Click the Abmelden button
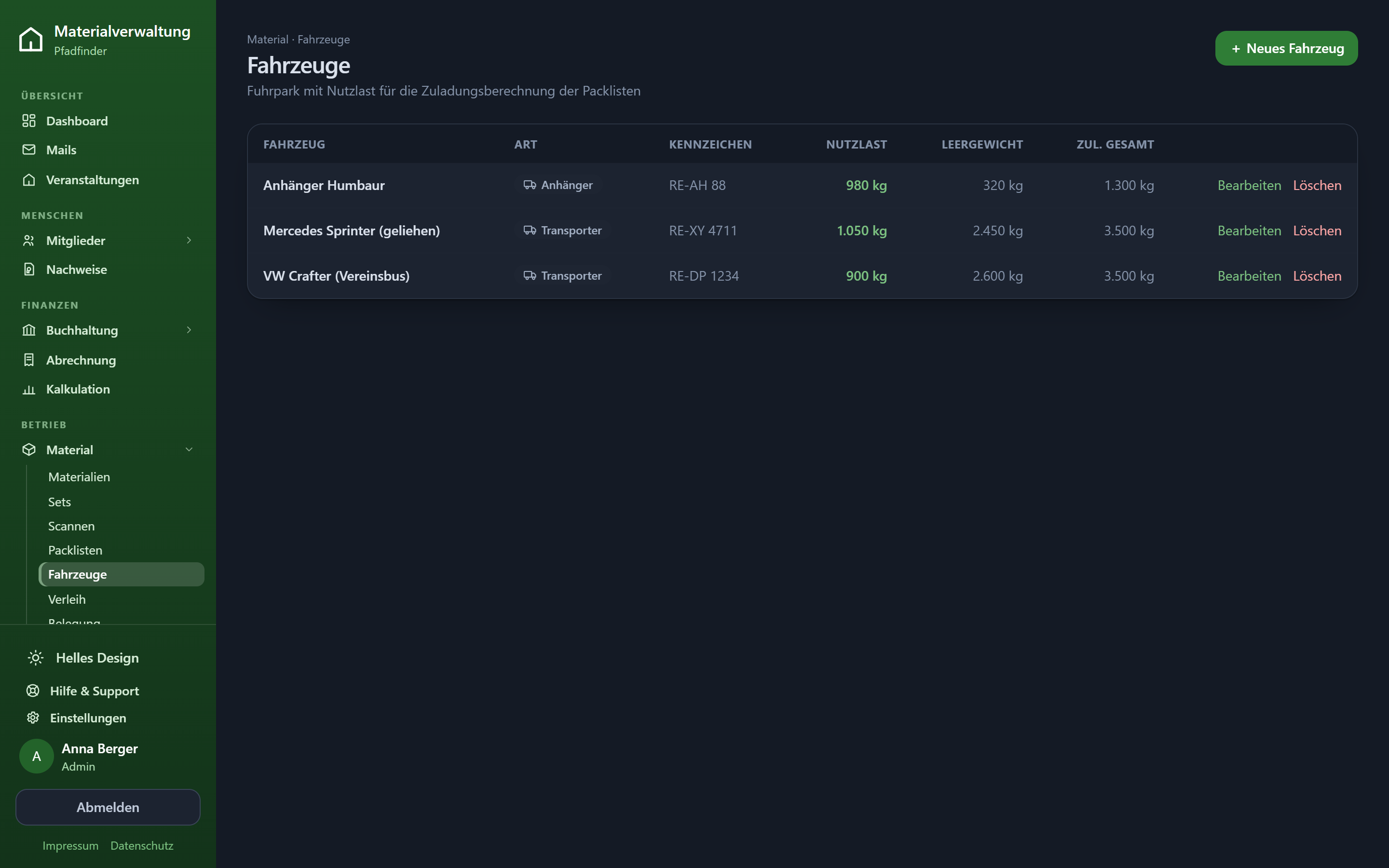The image size is (1389, 868). (x=108, y=807)
